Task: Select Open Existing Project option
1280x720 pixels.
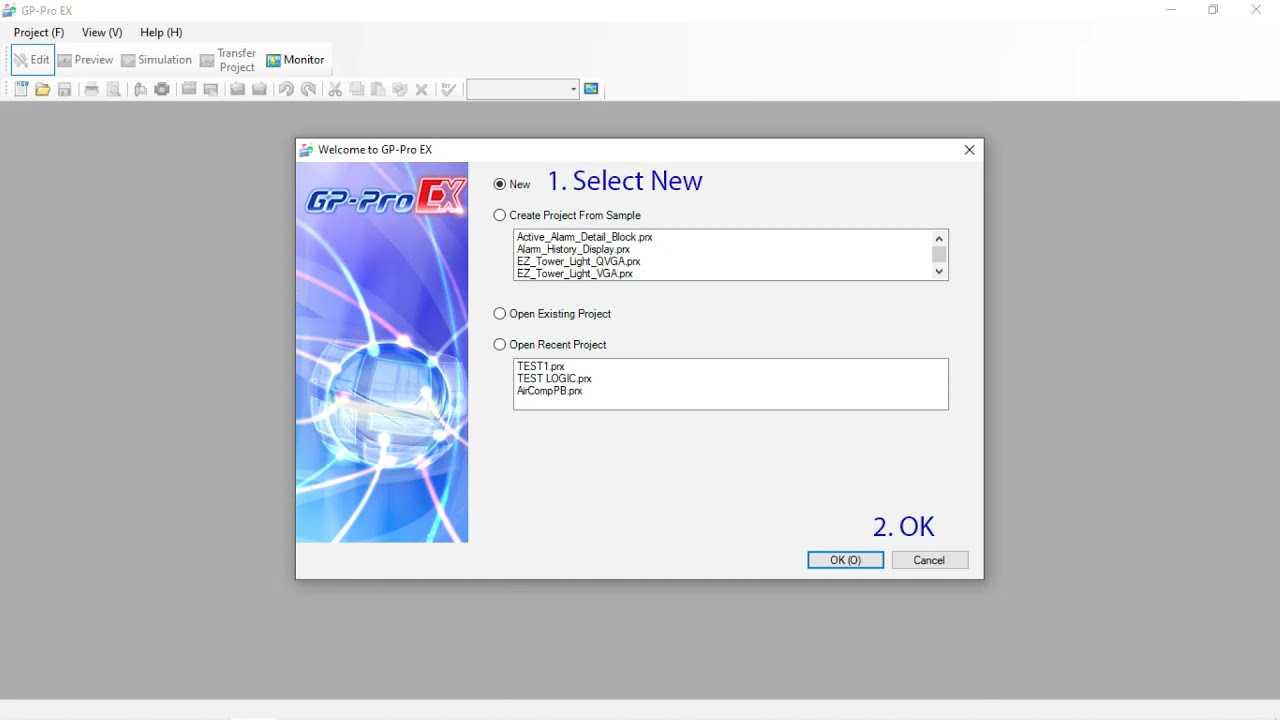Action: click(x=500, y=313)
